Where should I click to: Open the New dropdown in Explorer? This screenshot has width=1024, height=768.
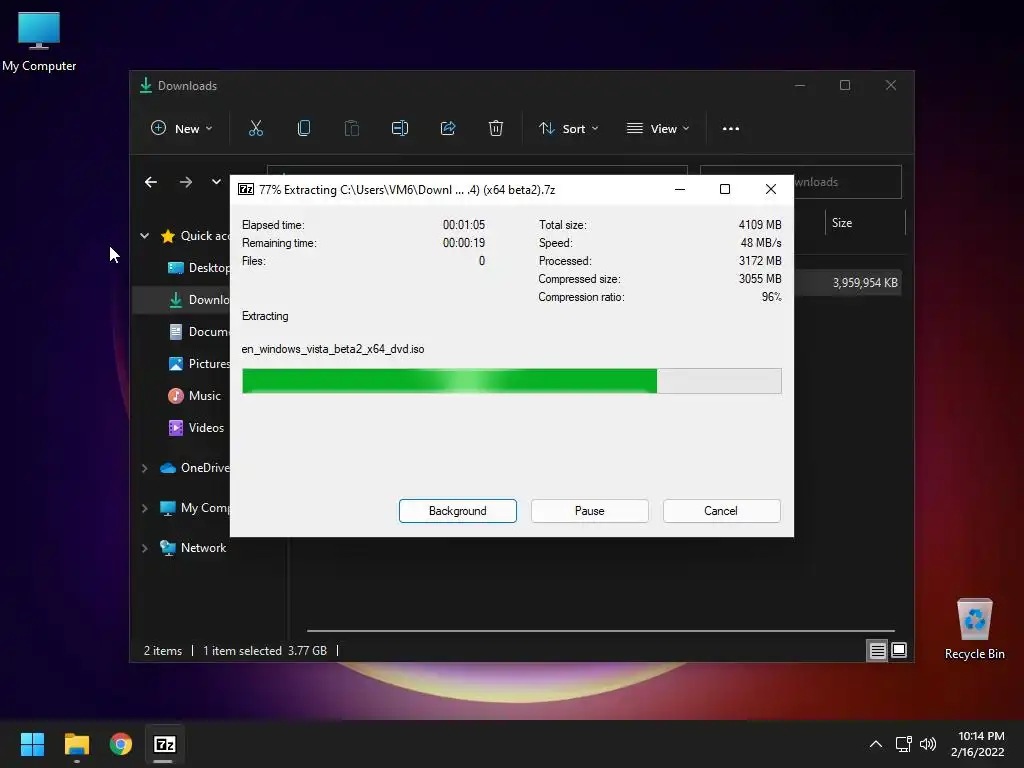point(182,129)
